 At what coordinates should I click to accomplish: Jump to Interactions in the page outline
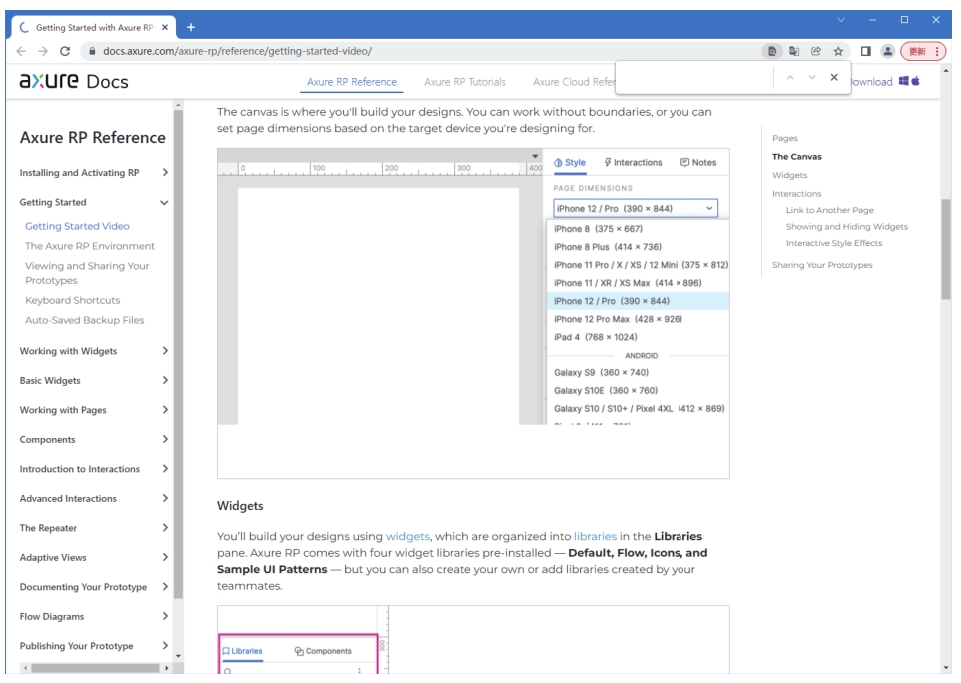(x=797, y=194)
